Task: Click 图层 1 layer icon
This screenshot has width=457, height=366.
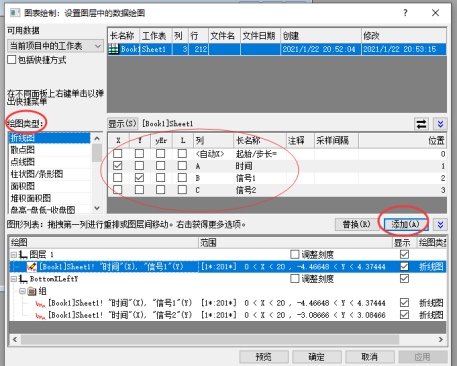Action: tap(23, 255)
